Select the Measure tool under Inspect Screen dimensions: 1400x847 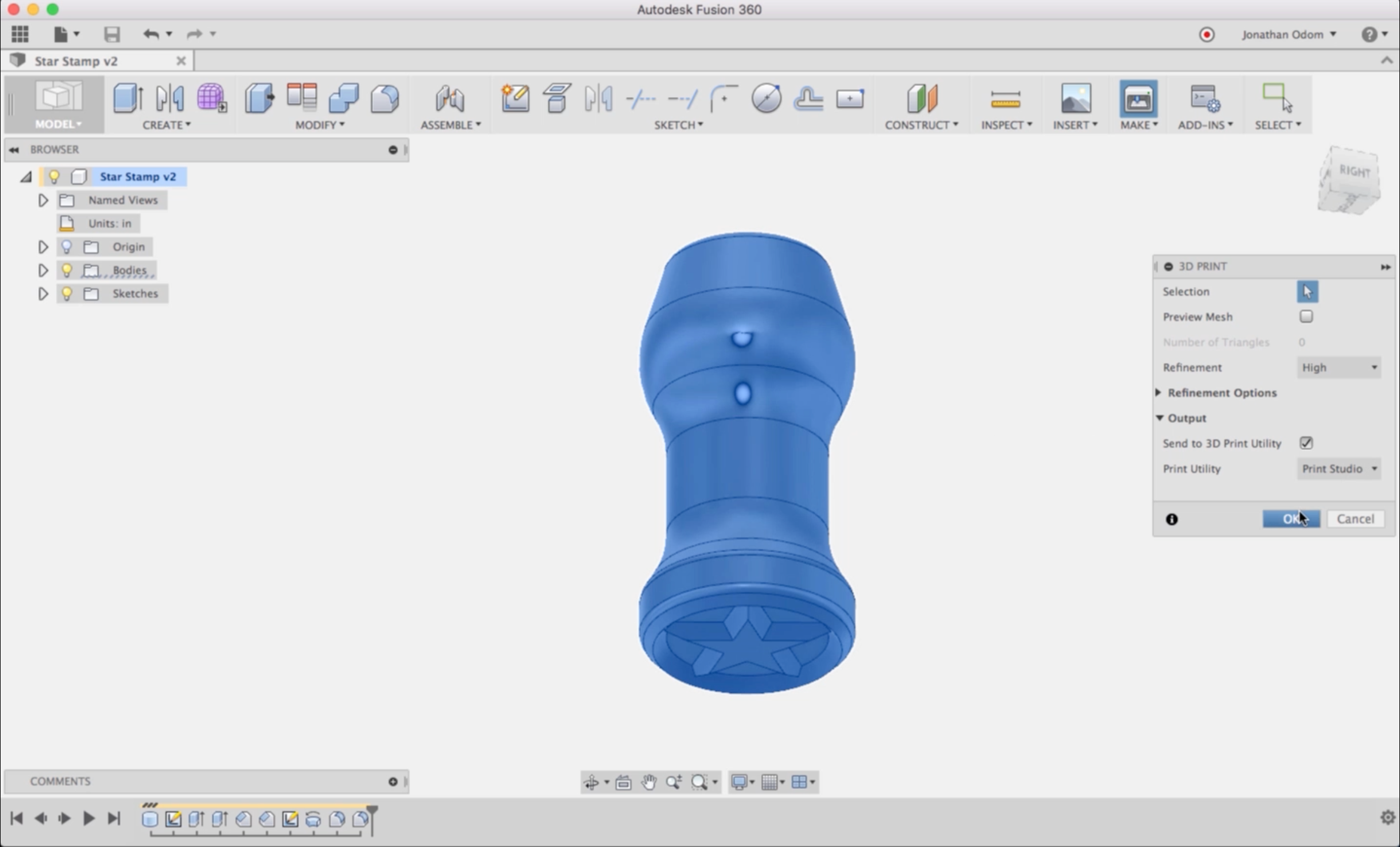point(1006,99)
